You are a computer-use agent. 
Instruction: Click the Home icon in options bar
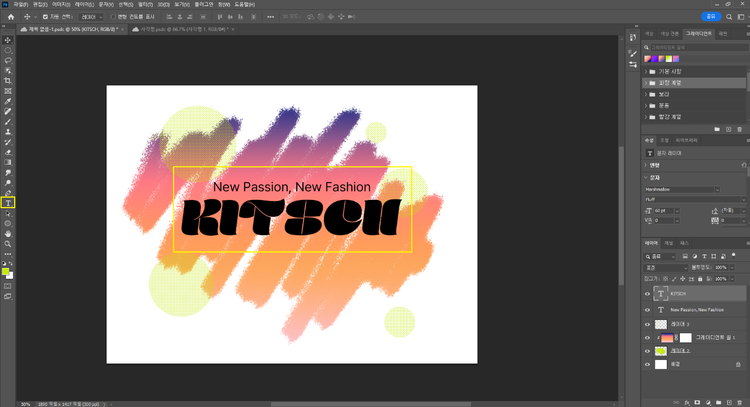pyautogui.click(x=9, y=17)
